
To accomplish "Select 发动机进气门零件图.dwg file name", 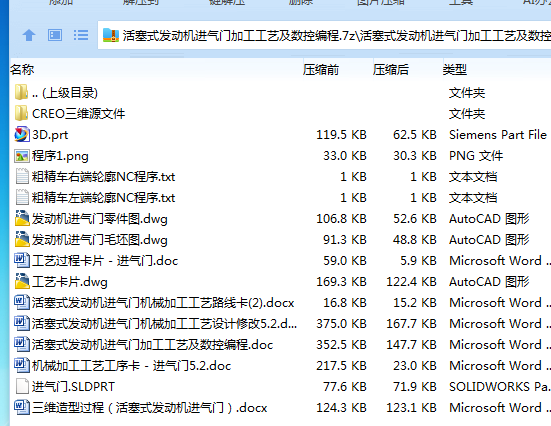I will (x=99, y=219).
